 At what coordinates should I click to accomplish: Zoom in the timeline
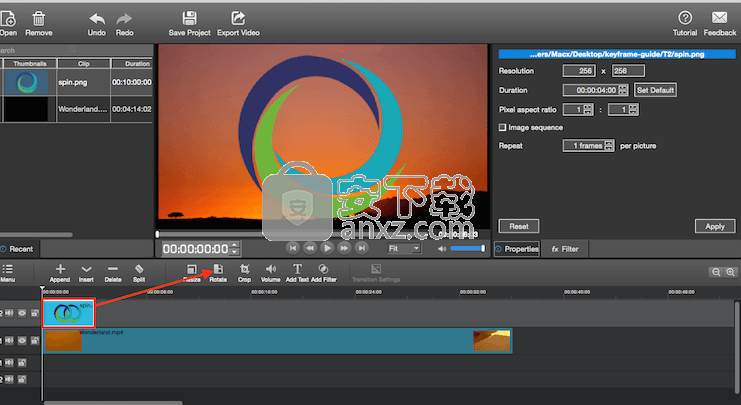[x=730, y=272]
